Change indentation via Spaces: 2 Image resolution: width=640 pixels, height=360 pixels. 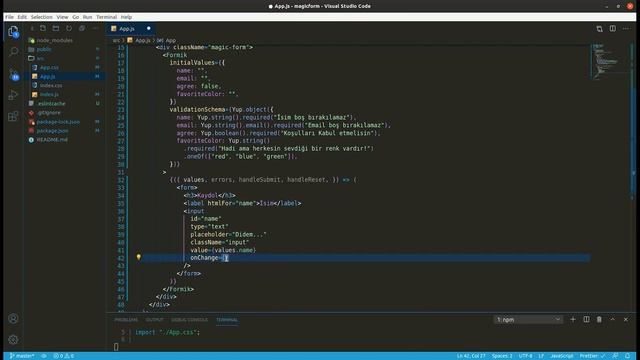[502, 356]
